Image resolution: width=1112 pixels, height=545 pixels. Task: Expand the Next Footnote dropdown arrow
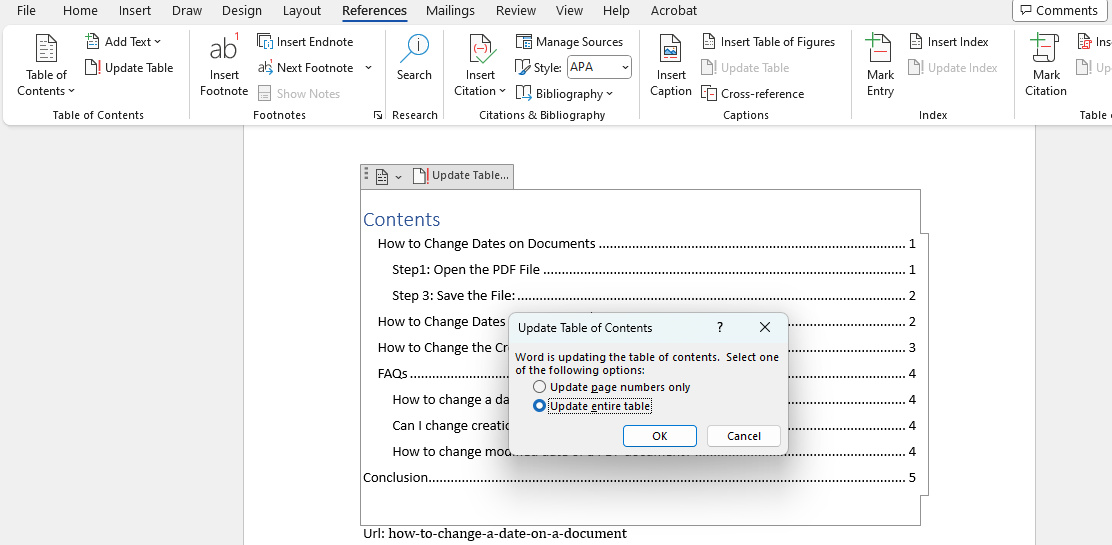pos(368,68)
